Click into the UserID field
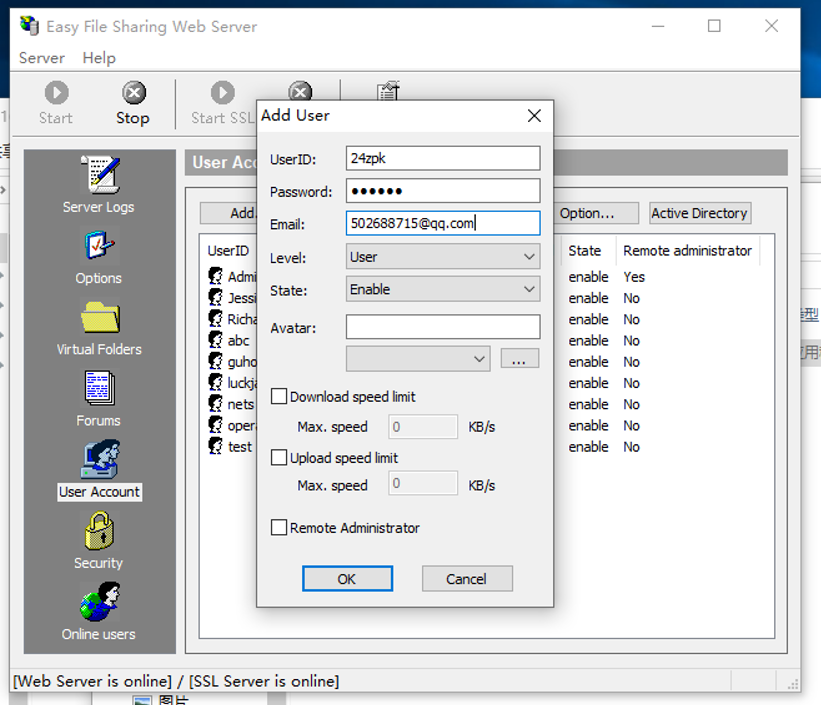 [x=443, y=158]
